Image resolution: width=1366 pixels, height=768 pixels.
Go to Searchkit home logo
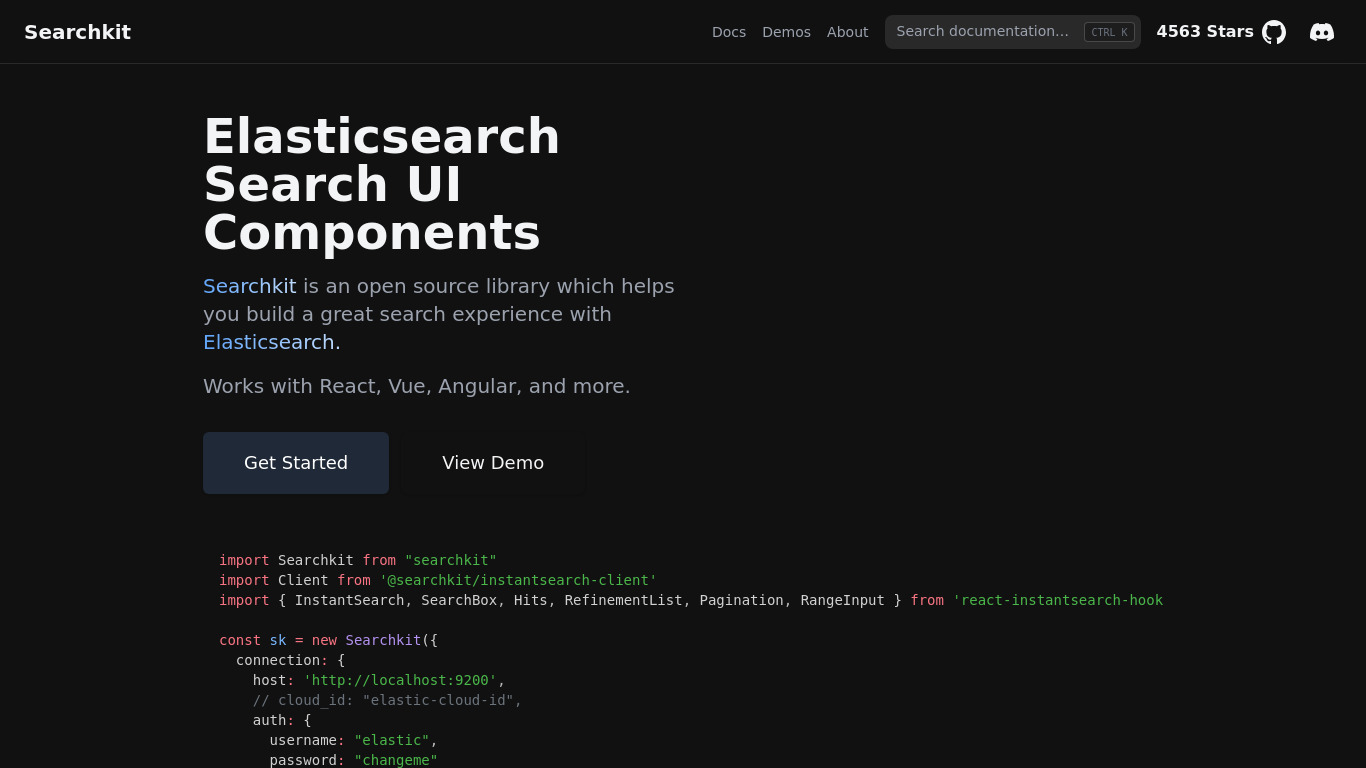point(77,32)
